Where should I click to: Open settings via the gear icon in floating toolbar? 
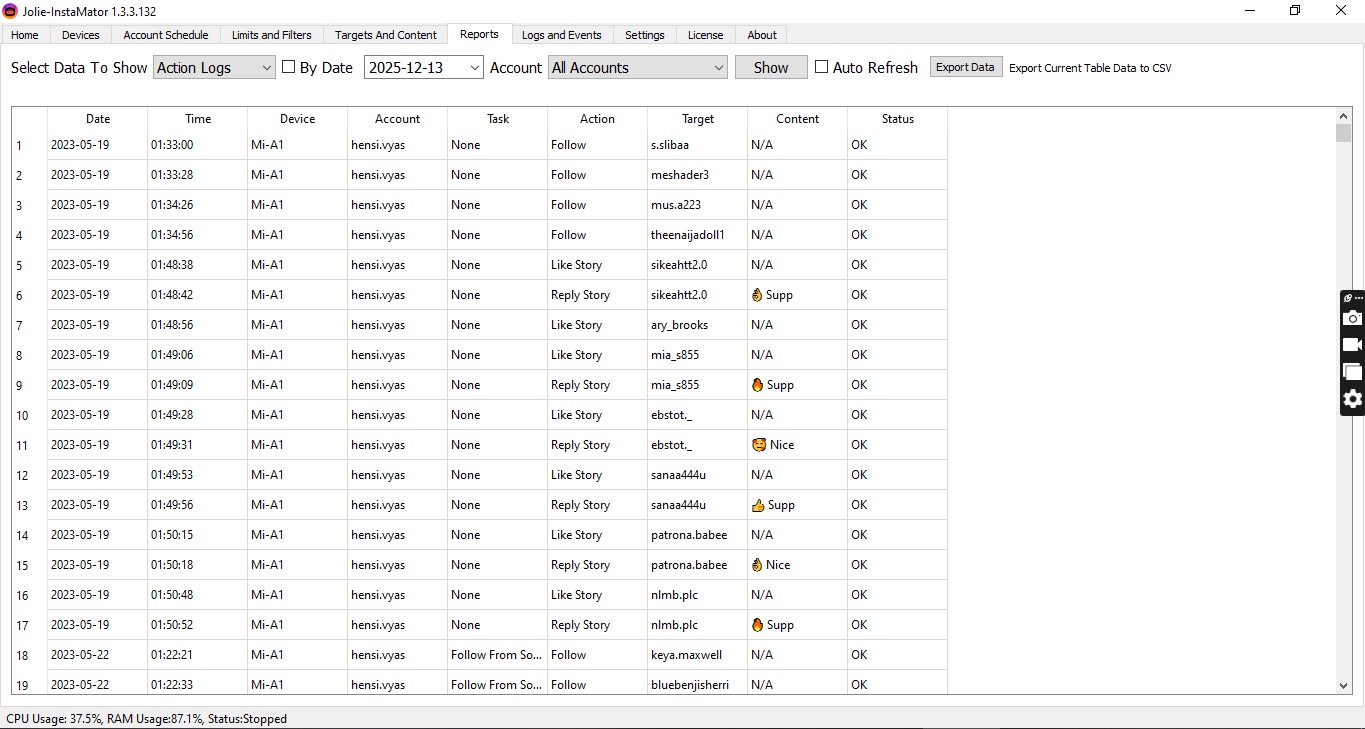[1352, 400]
